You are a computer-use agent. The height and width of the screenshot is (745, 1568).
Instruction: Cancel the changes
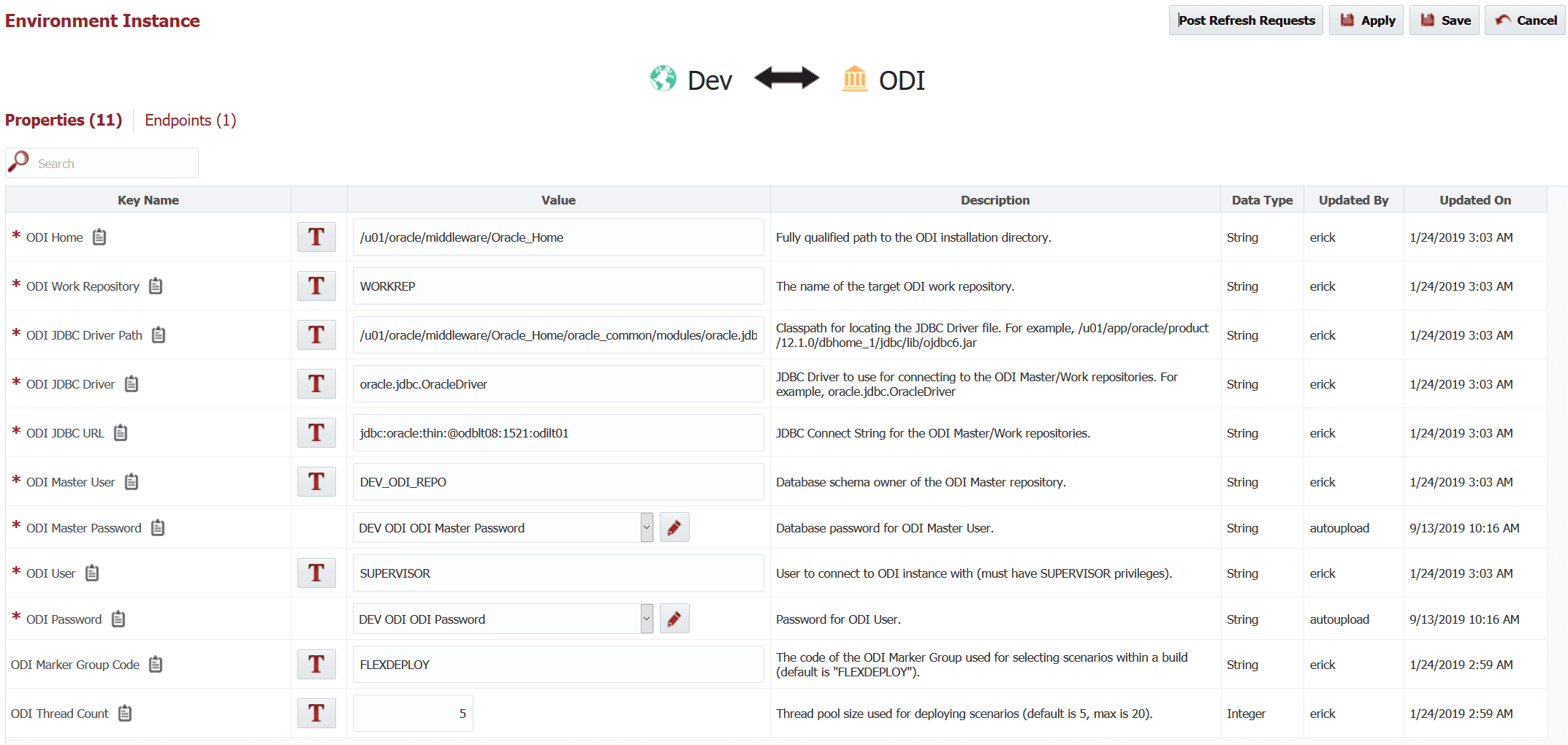point(1525,20)
